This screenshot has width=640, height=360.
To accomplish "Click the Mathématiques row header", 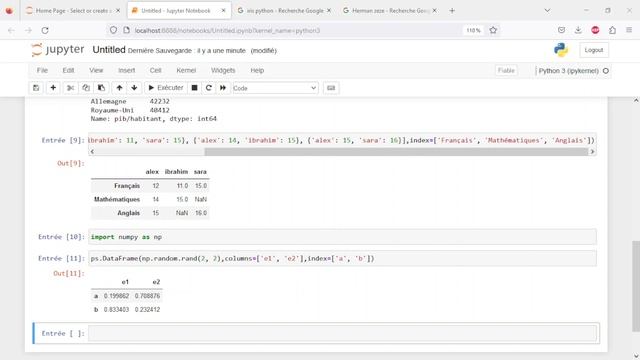I will (x=117, y=199).
